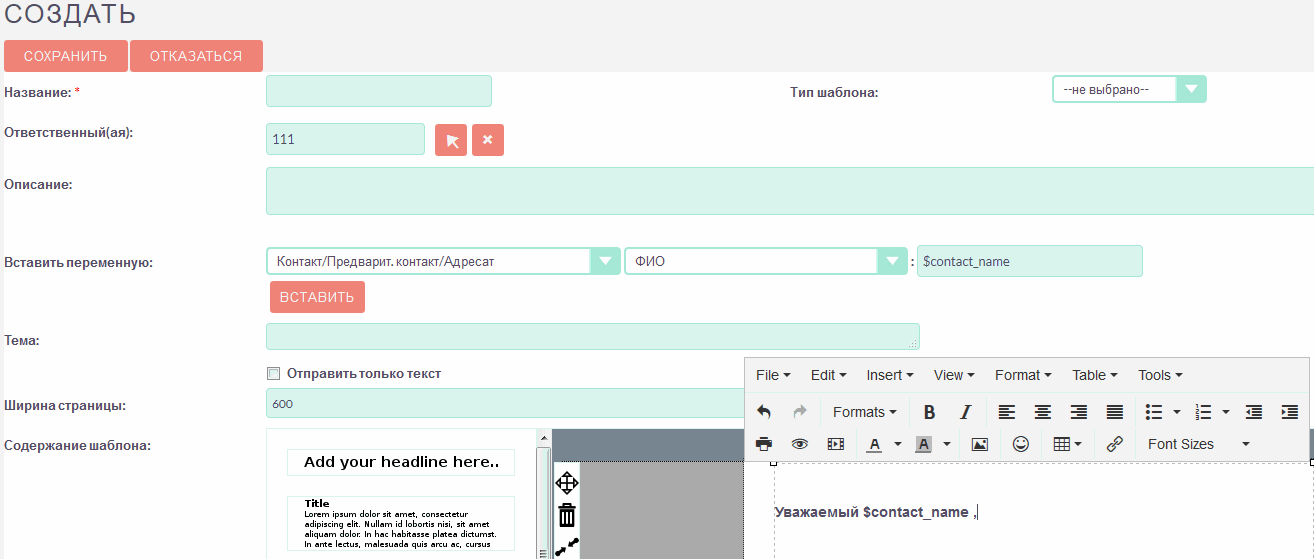
Task: Click the undo arrow in editor toolbar
Action: pyautogui.click(x=764, y=412)
